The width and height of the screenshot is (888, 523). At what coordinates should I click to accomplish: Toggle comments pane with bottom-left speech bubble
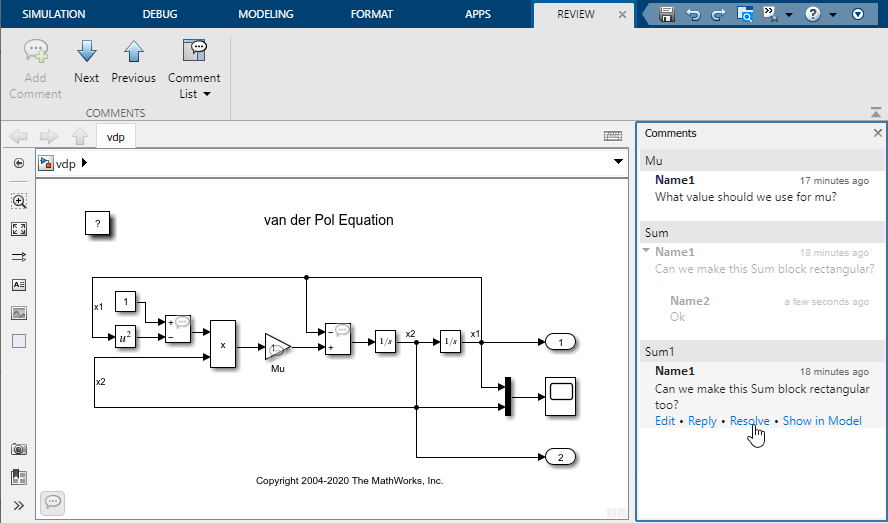pos(53,501)
